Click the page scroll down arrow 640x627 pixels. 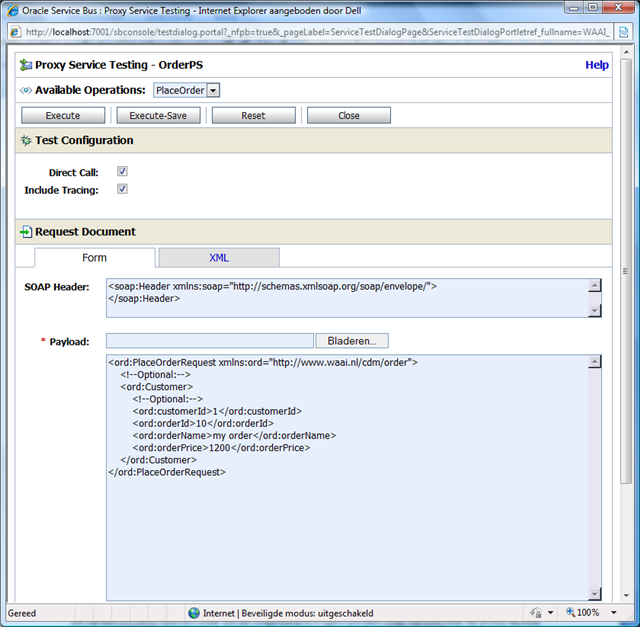click(626, 596)
